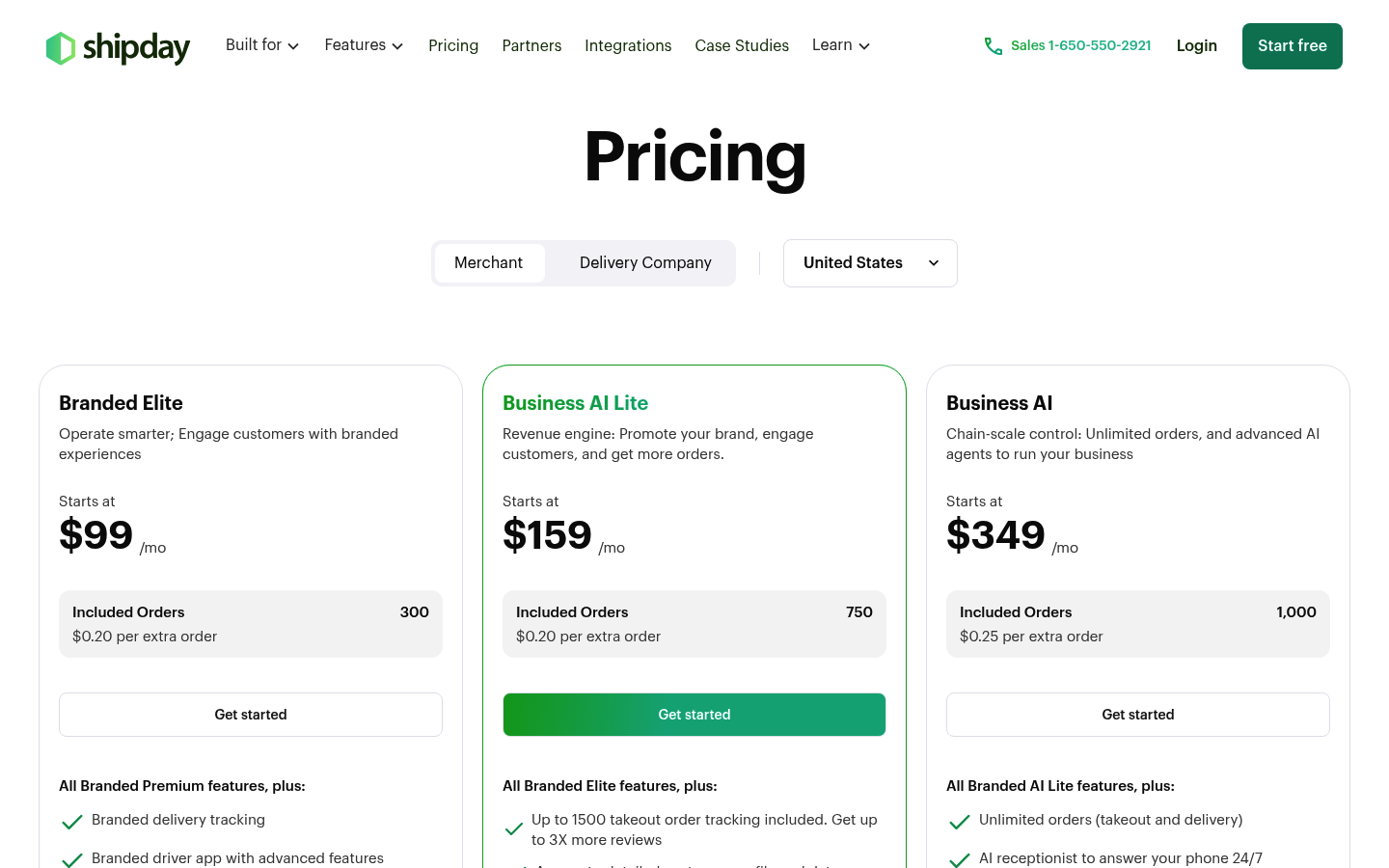Expand the Built for menu
This screenshot has height=868, width=1389.
coord(262,45)
